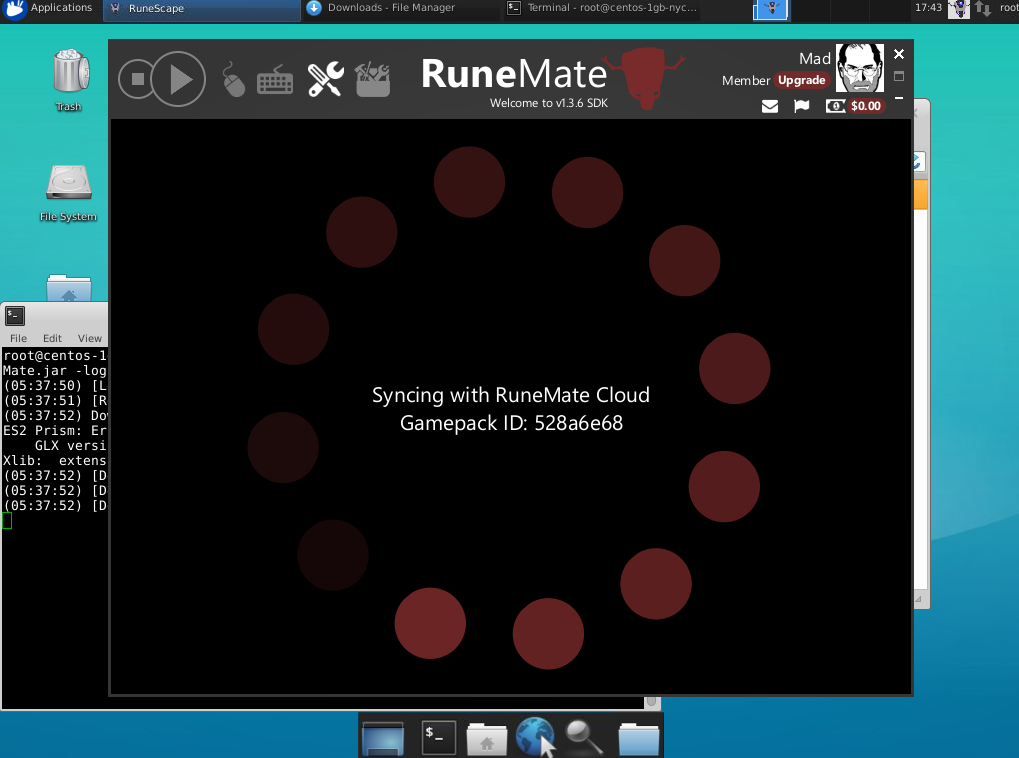Click the flag icon
This screenshot has width=1019, height=758.
(x=801, y=106)
